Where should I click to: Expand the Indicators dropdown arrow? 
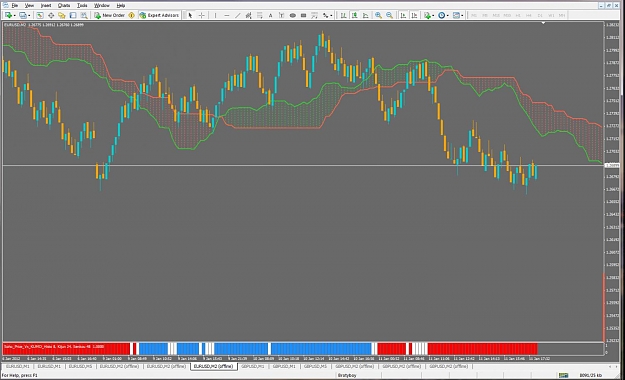433,16
